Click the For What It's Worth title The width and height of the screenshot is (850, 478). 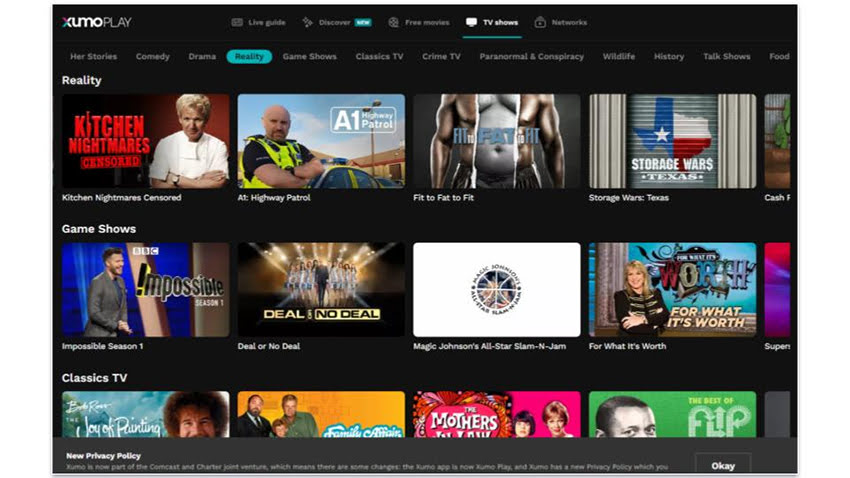tap(627, 346)
